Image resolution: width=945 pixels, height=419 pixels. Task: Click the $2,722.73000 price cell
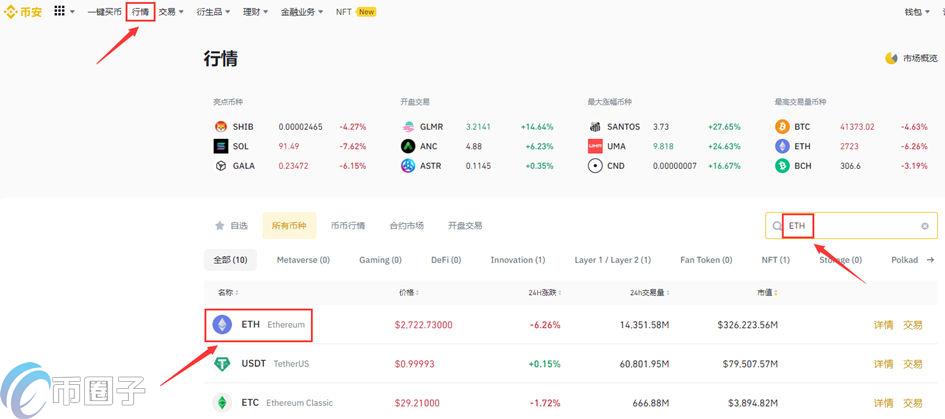coord(424,325)
